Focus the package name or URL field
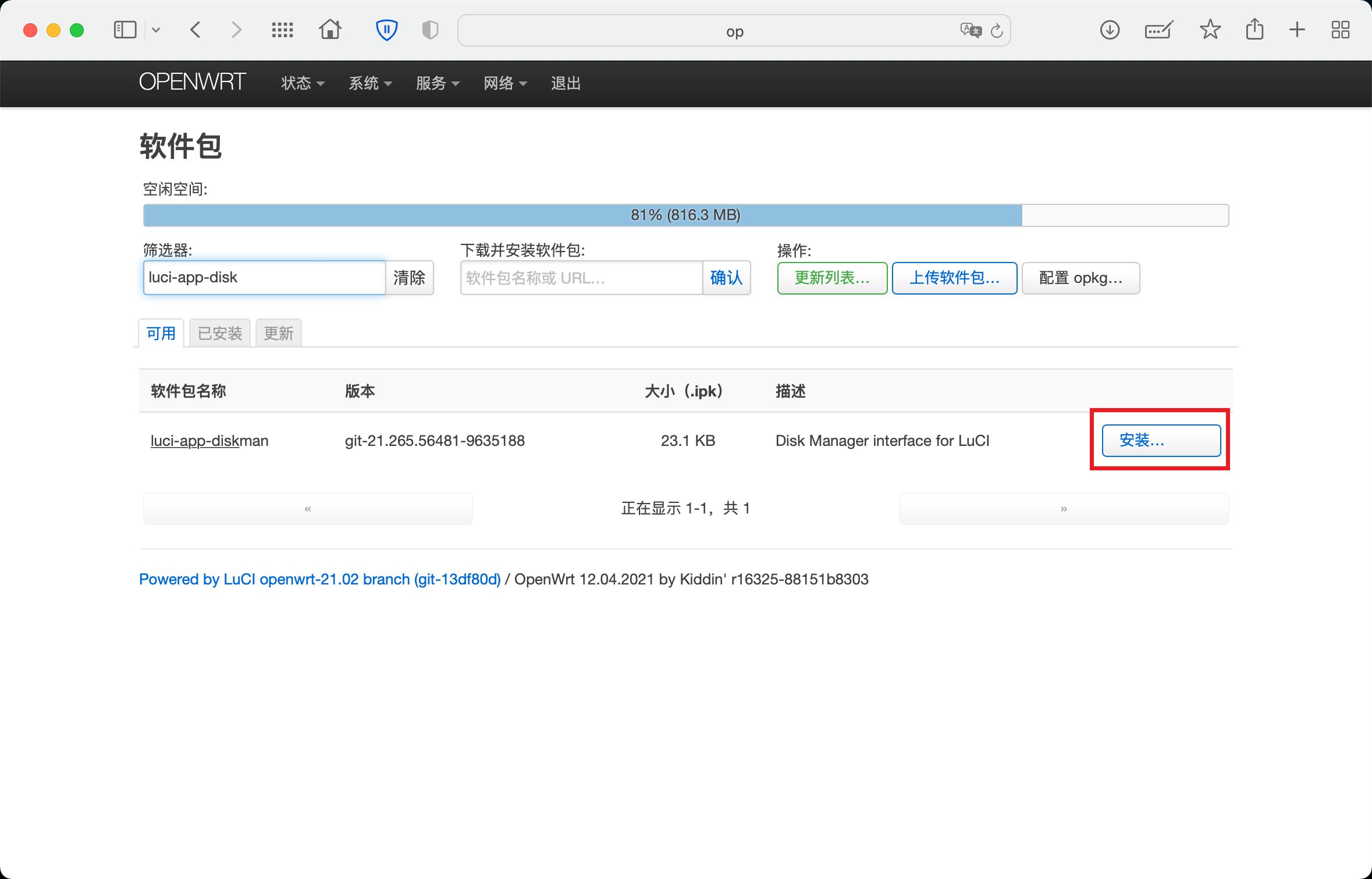Screen dimensions: 1372x879 click(x=581, y=278)
